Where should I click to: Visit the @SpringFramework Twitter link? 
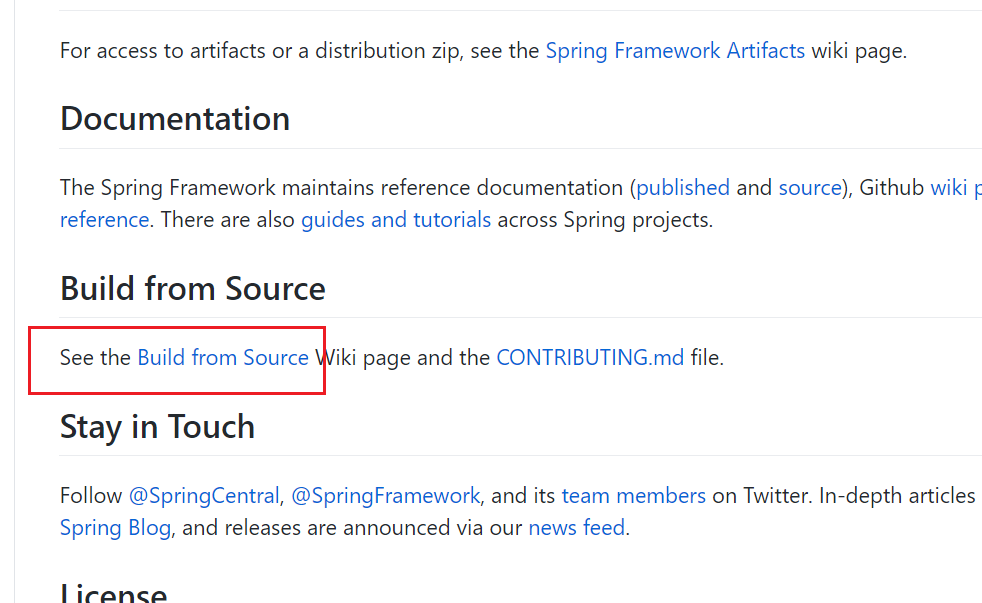tap(386, 496)
